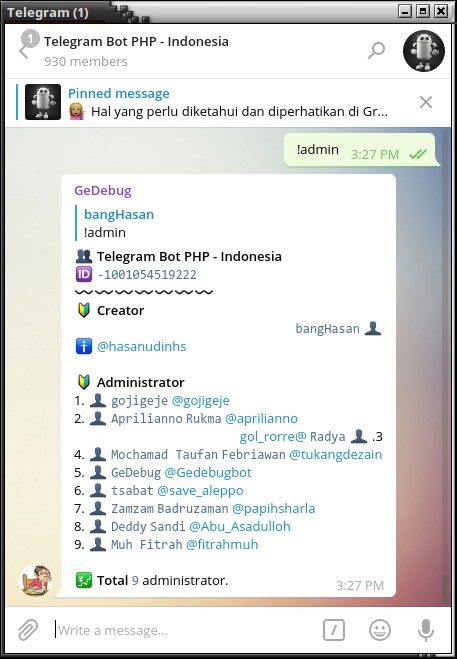
Task: Click the person icon on tsabat row
Action: (98, 490)
